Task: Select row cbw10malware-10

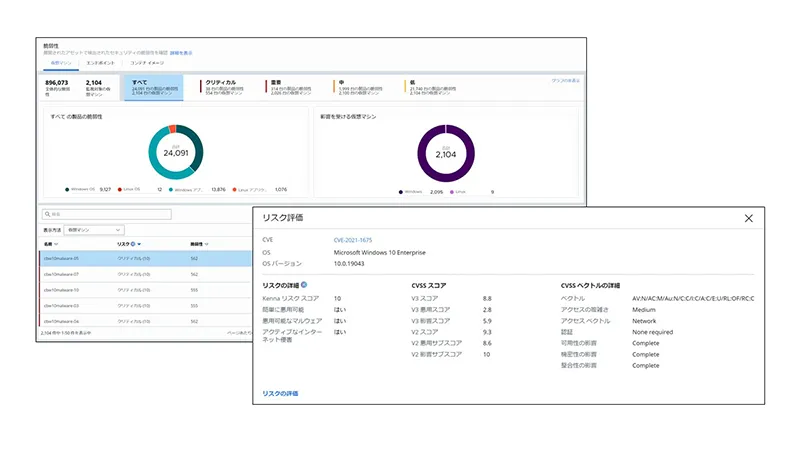Action: 145,290
